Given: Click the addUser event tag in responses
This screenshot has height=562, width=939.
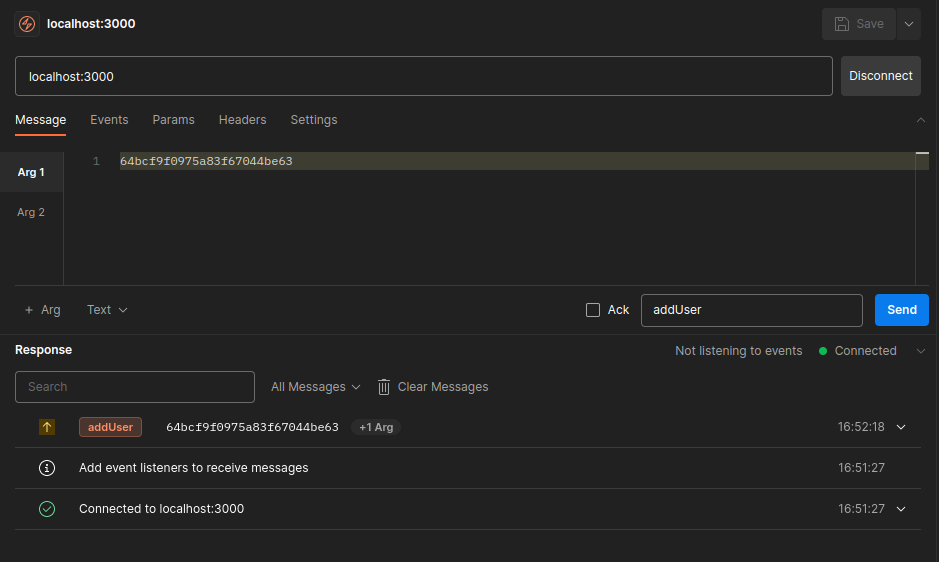Looking at the screenshot, I should [110, 427].
